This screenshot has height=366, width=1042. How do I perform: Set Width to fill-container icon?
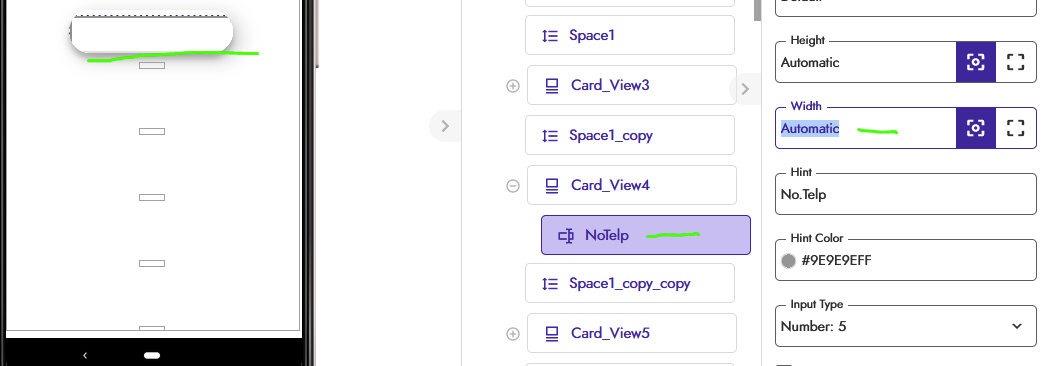tap(1015, 128)
